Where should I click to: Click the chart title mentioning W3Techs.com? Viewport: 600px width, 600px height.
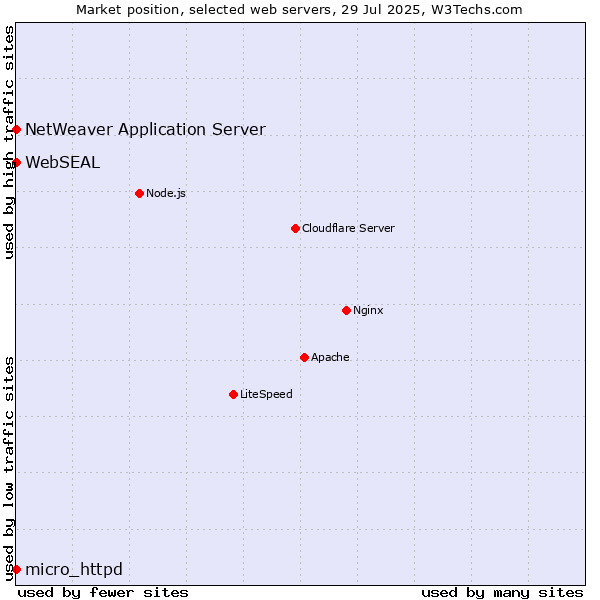pyautogui.click(x=299, y=10)
